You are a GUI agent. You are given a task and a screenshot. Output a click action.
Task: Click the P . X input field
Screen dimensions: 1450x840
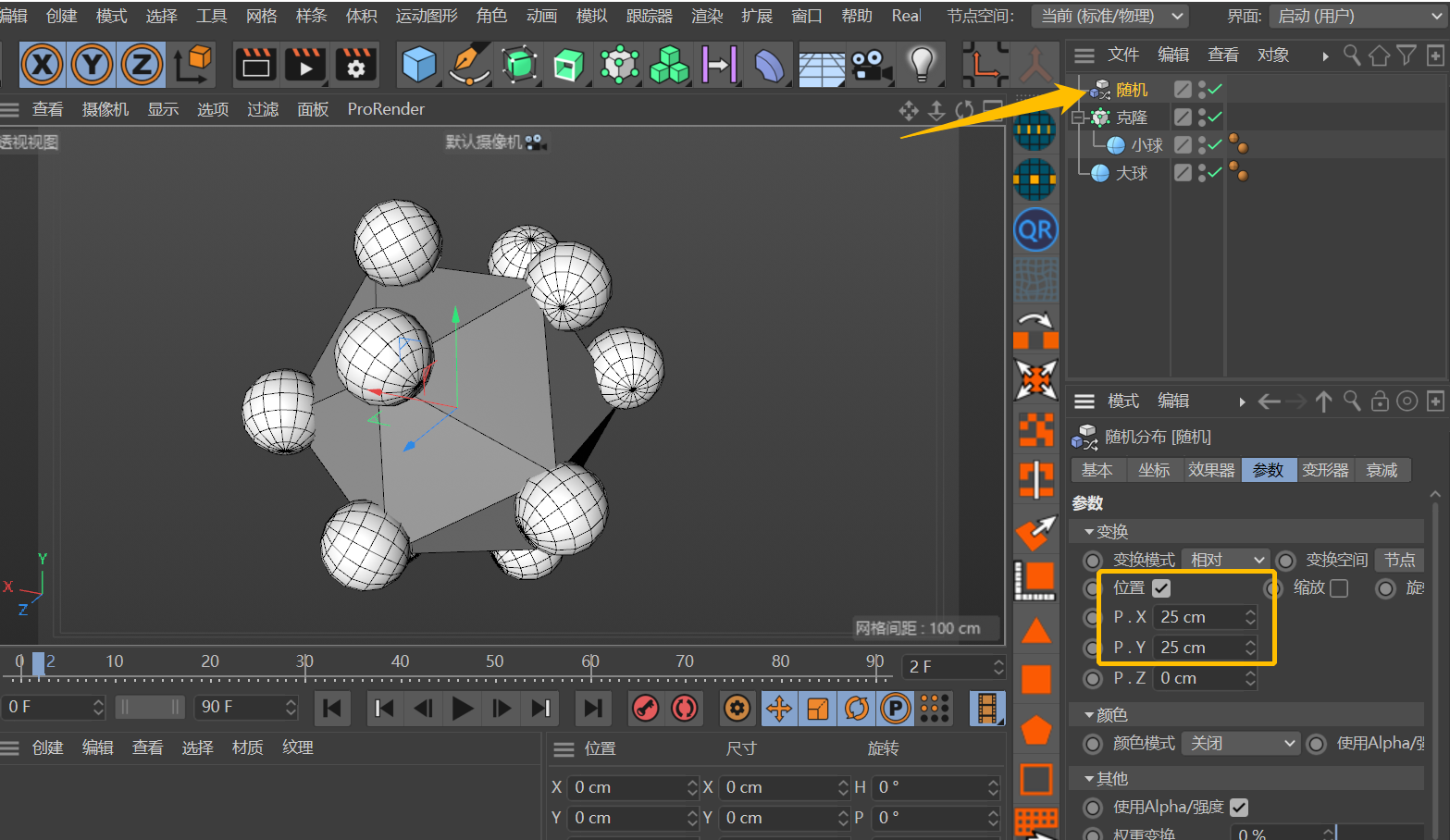point(1206,617)
